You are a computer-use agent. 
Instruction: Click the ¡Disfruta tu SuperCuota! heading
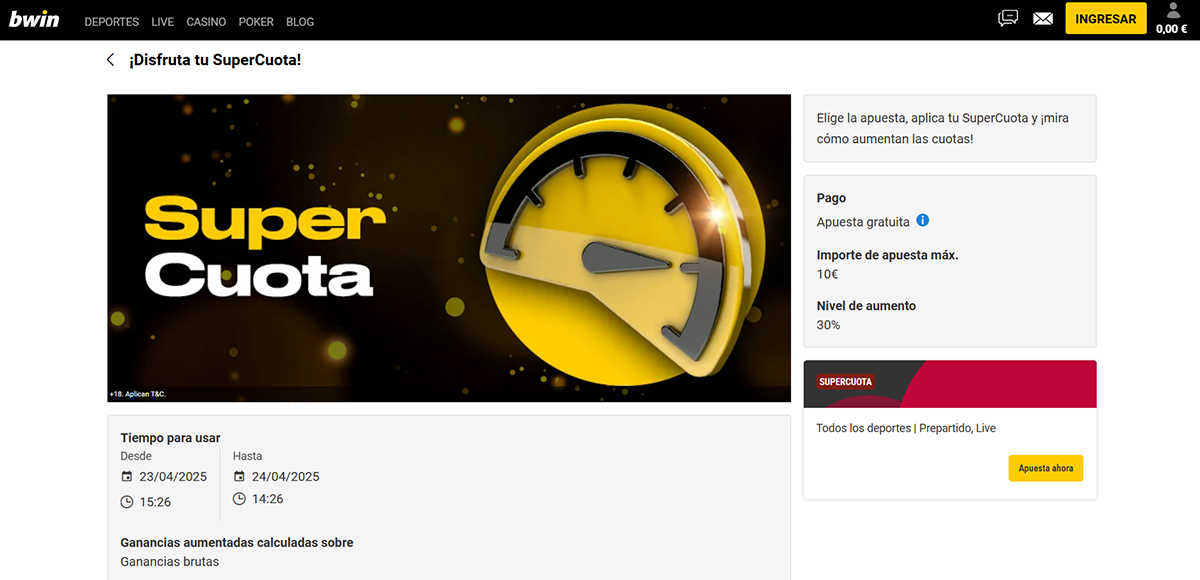[x=215, y=60]
